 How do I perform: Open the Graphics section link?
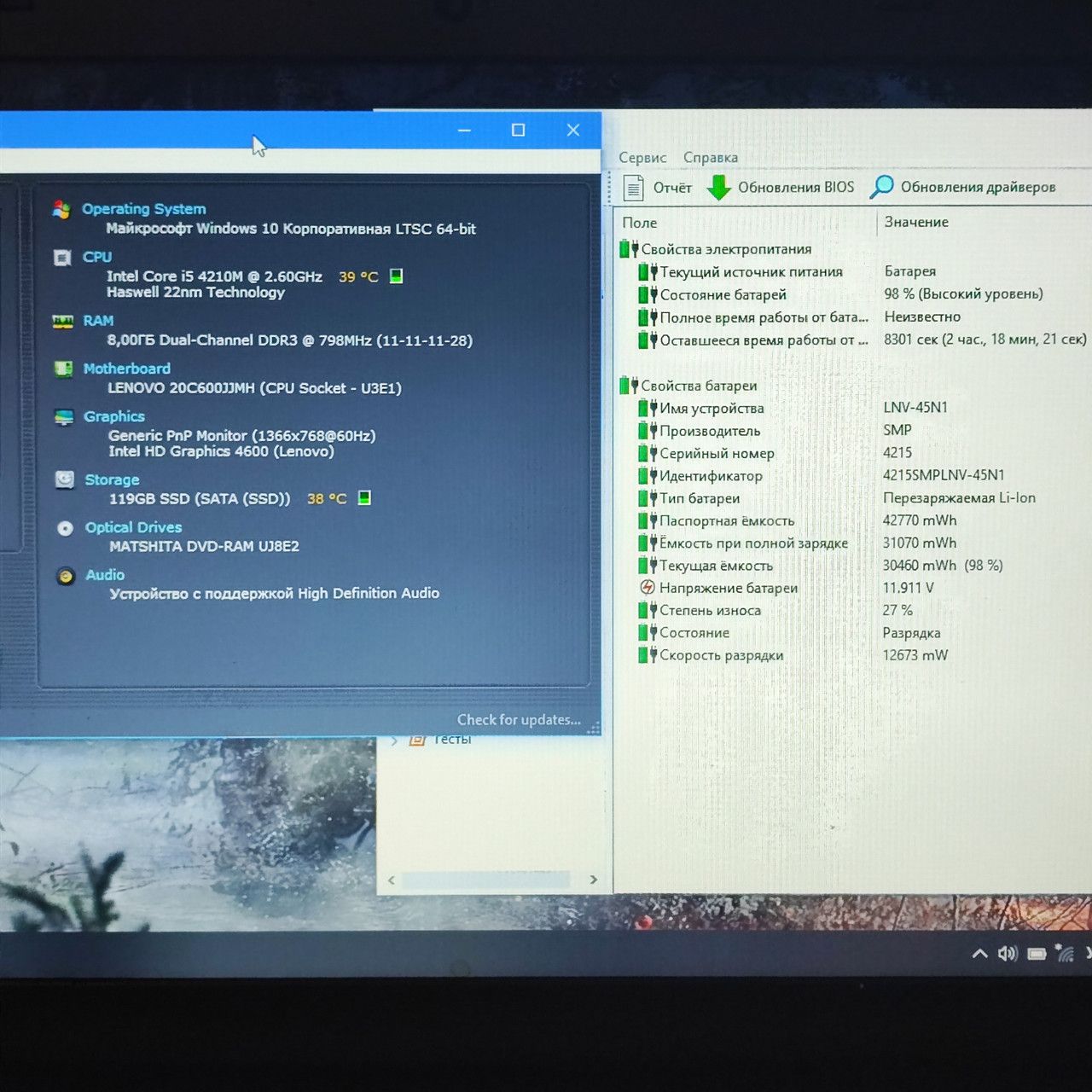pyautogui.click(x=114, y=416)
